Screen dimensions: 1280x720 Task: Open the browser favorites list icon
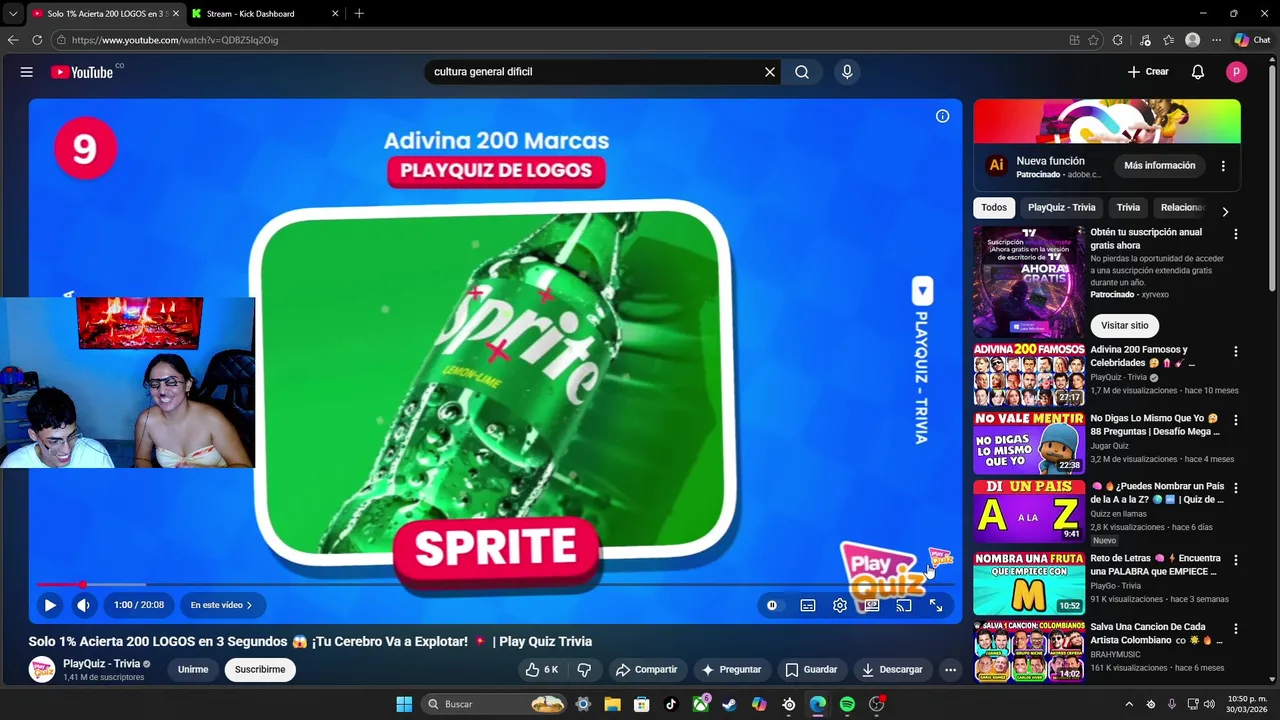coord(1168,40)
